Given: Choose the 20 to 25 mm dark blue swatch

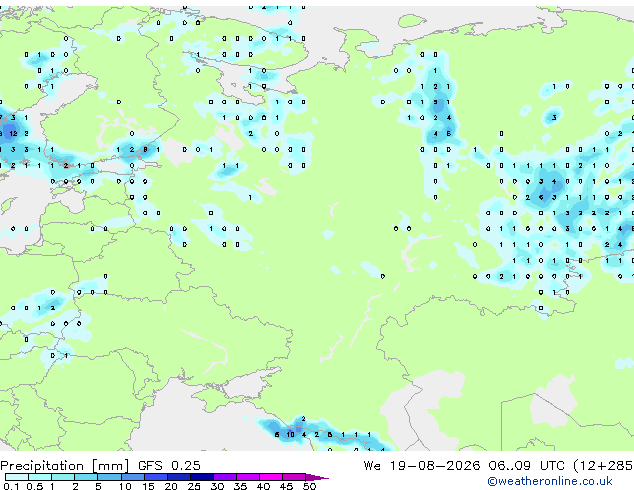Looking at the screenshot, I should click(179, 477).
